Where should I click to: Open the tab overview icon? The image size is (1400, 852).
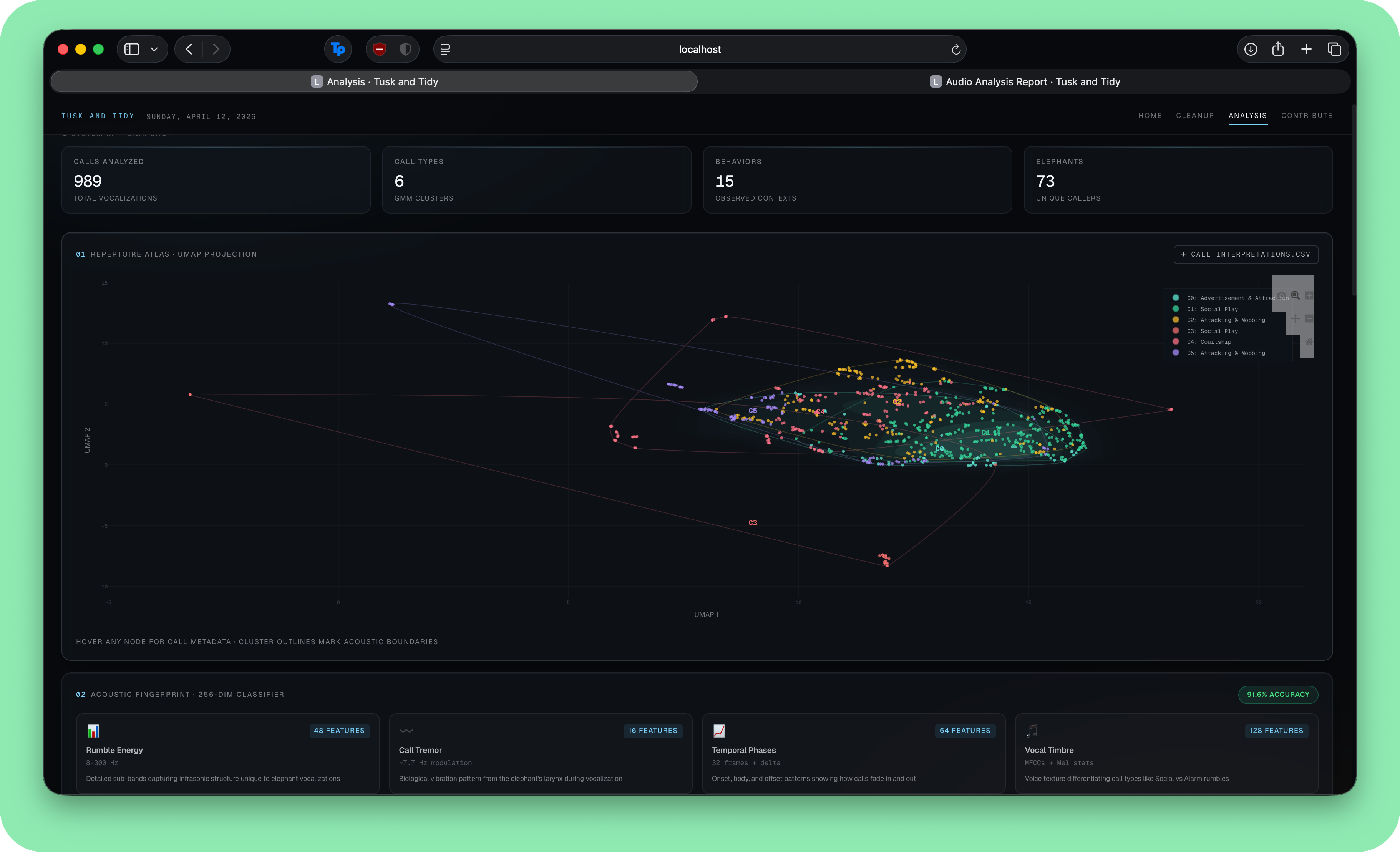1334,50
